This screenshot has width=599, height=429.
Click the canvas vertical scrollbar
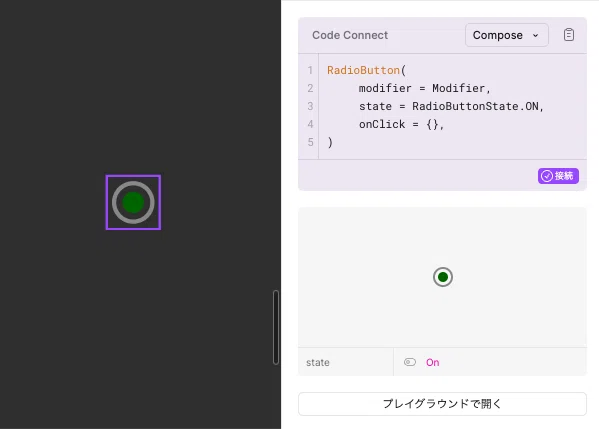[x=276, y=327]
